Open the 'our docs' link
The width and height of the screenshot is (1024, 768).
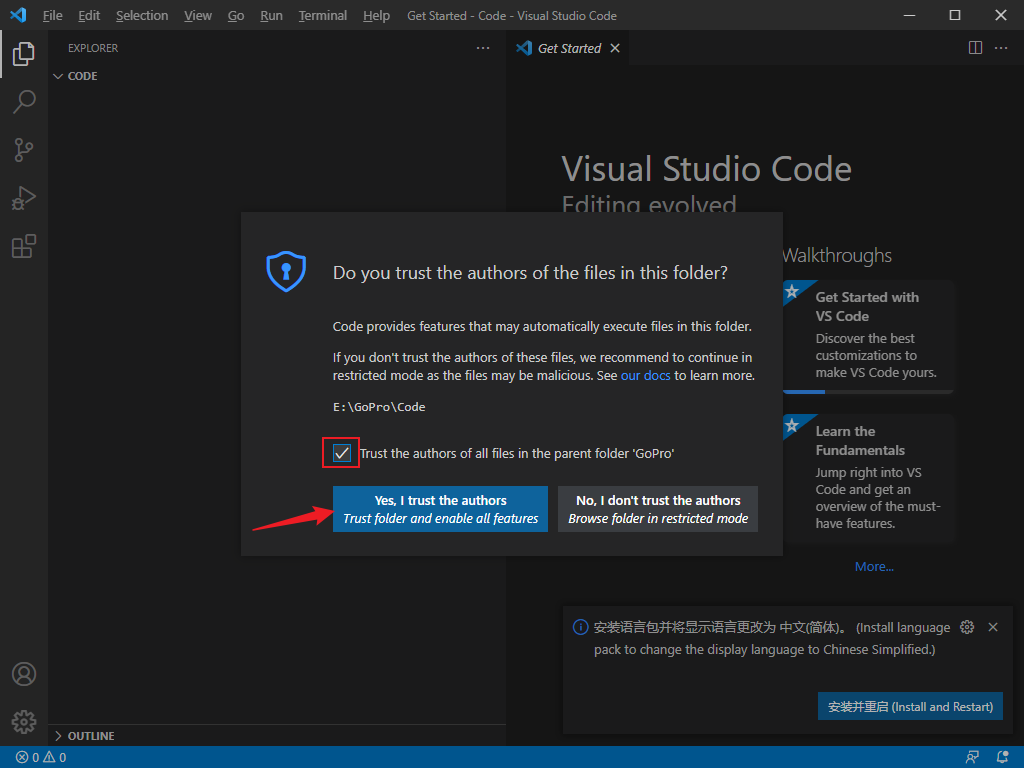pos(645,376)
